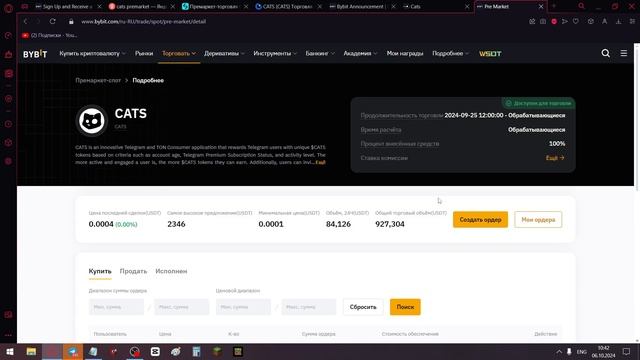The width and height of the screenshot is (640, 360).
Task: Switch to the Sign Up and Receive tab
Action: tap(67, 7)
